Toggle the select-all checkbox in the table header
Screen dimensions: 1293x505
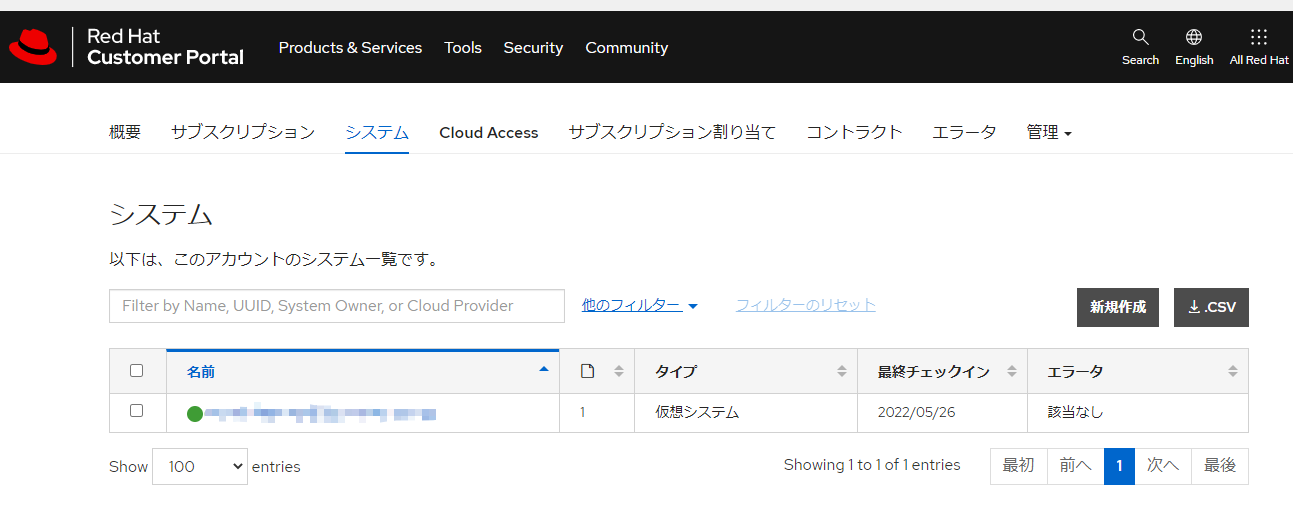(x=137, y=370)
